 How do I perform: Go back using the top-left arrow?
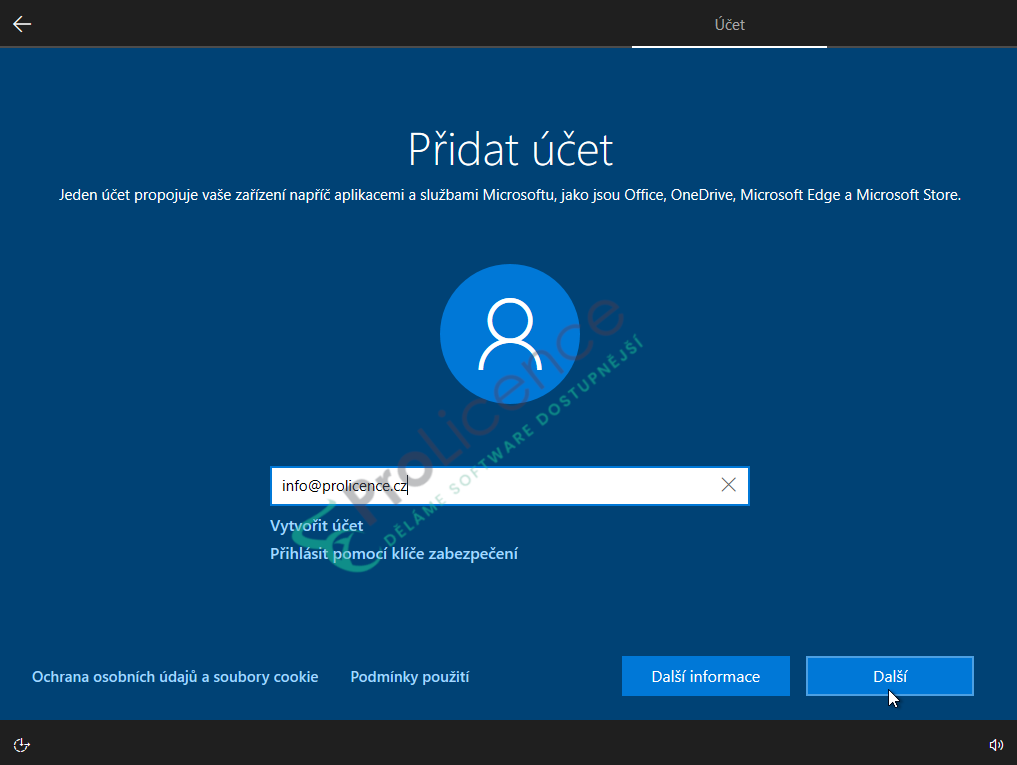point(22,25)
